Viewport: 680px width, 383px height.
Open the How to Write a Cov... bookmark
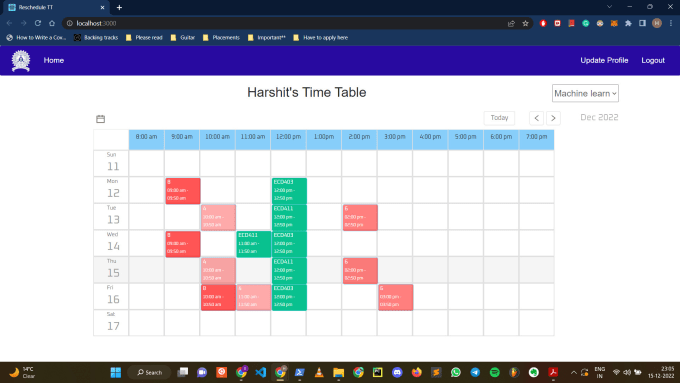(x=36, y=38)
